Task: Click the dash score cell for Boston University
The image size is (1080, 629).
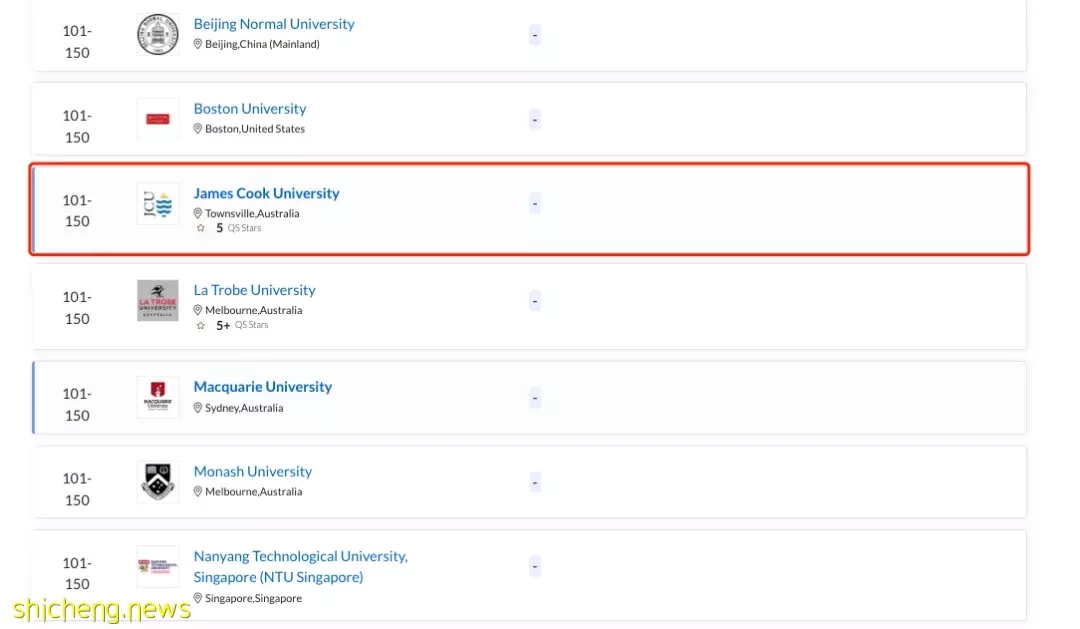Action: [534, 119]
